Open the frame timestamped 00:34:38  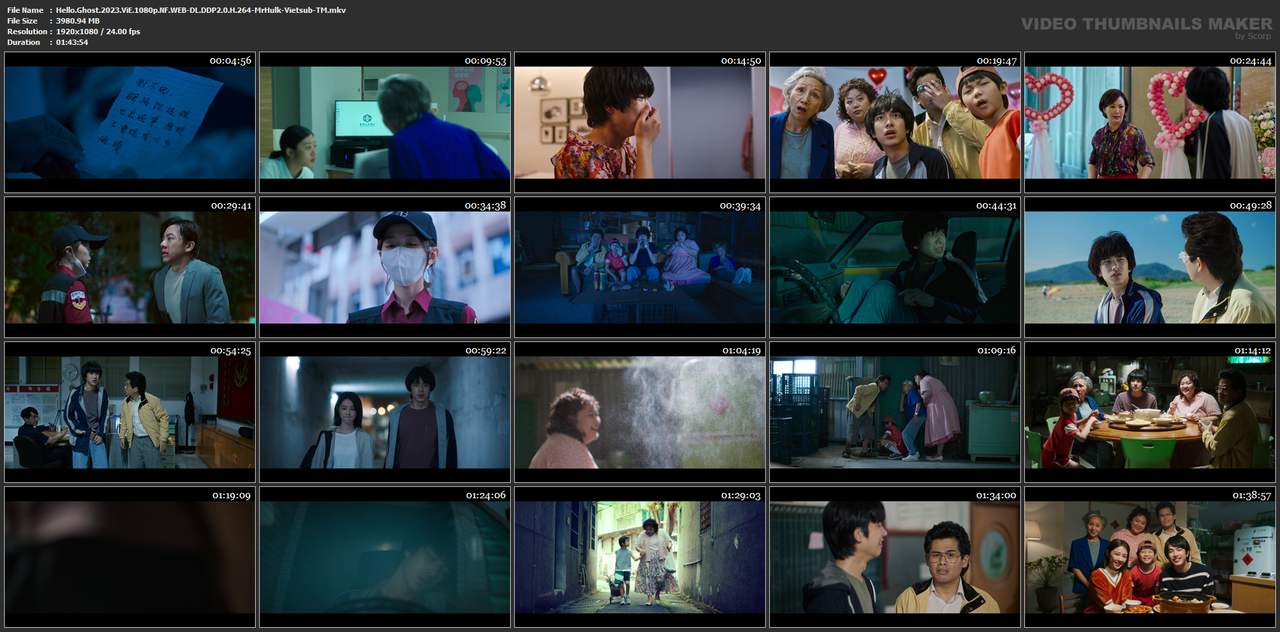point(385,267)
